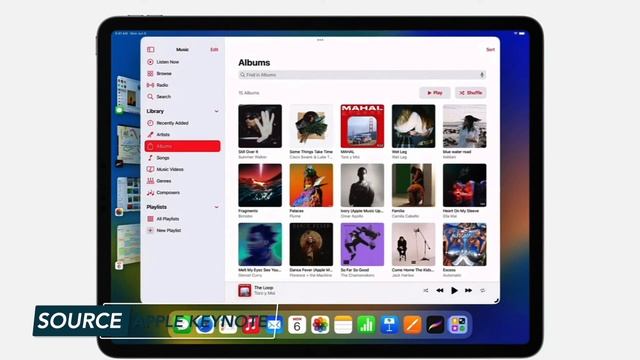Screen dimensions: 640x360
Task: Open the blue water road album
Action: (x=464, y=126)
